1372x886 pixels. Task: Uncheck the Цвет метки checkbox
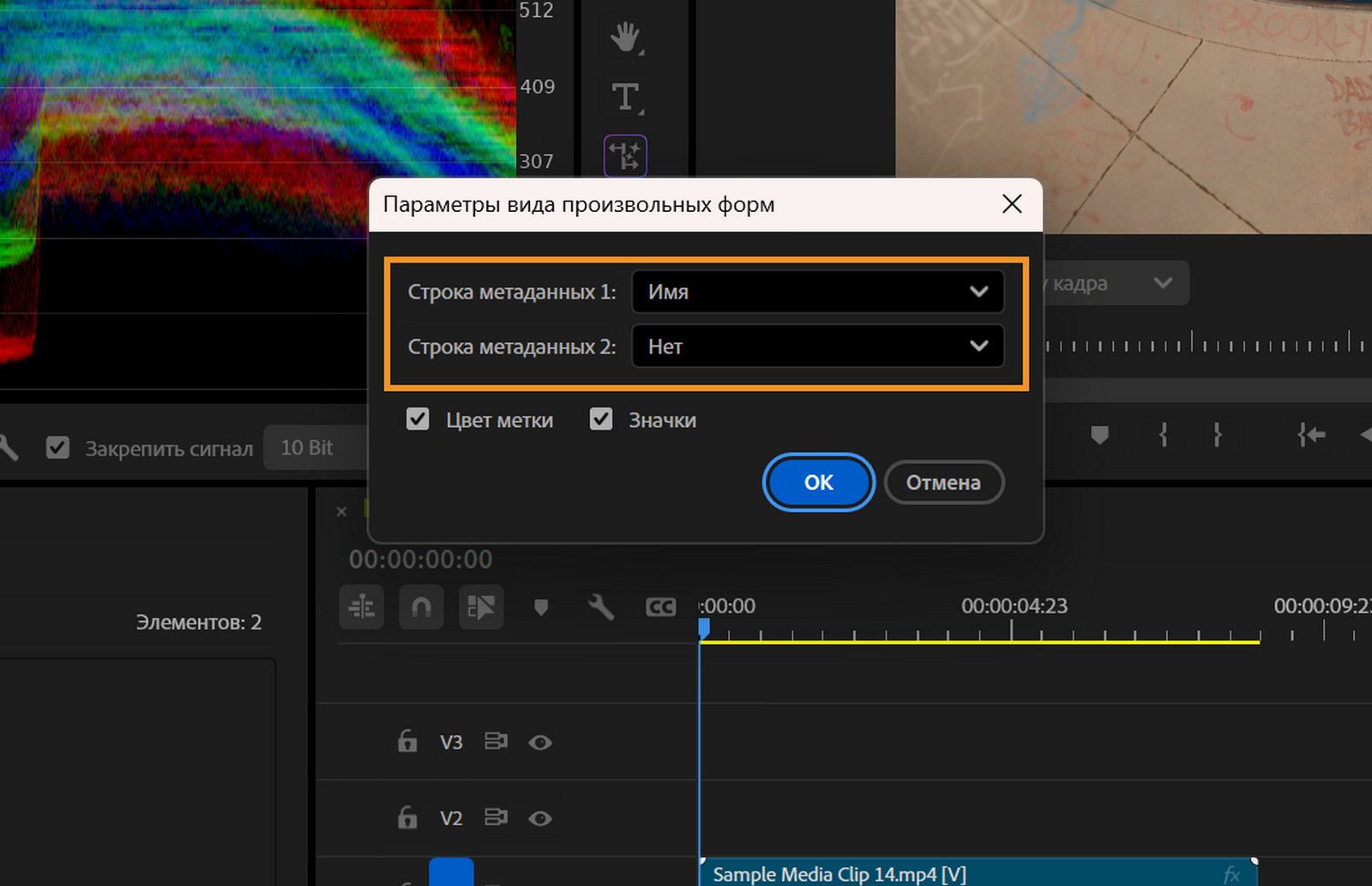pos(418,419)
